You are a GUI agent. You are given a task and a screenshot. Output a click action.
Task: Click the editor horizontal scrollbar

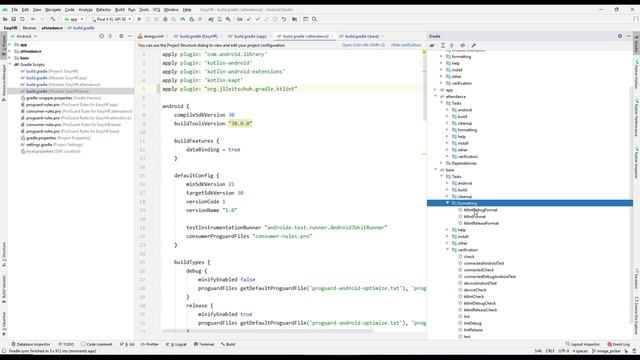pyautogui.click(x=267, y=331)
